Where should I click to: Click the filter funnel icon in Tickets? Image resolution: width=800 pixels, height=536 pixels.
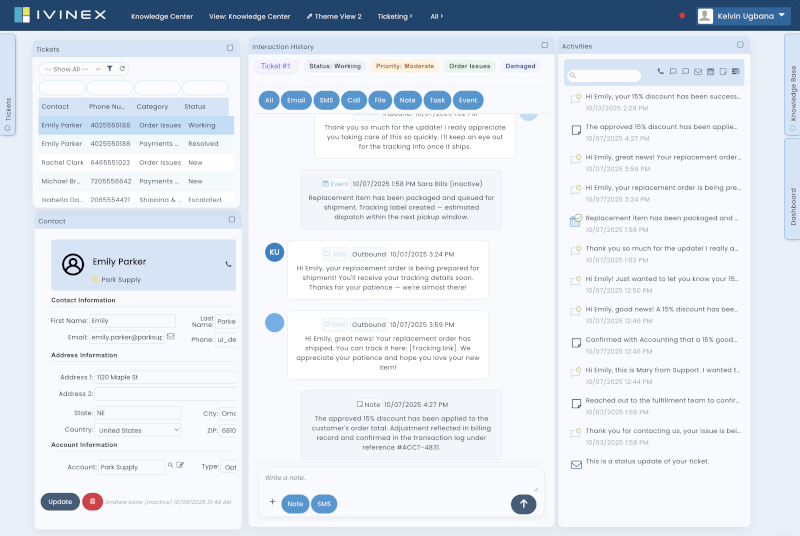coord(110,69)
